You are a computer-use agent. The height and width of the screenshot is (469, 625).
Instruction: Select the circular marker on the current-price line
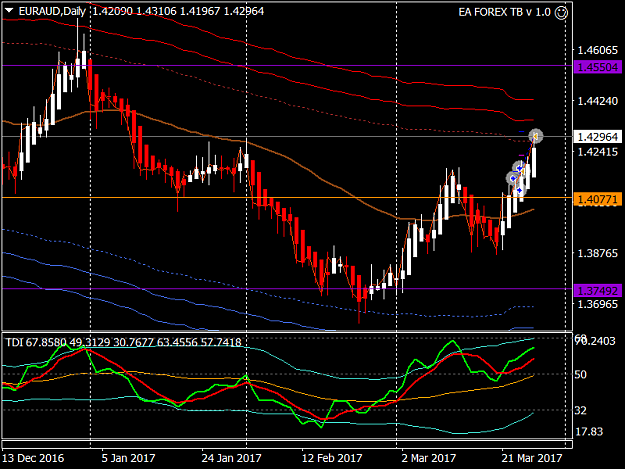tap(536, 136)
